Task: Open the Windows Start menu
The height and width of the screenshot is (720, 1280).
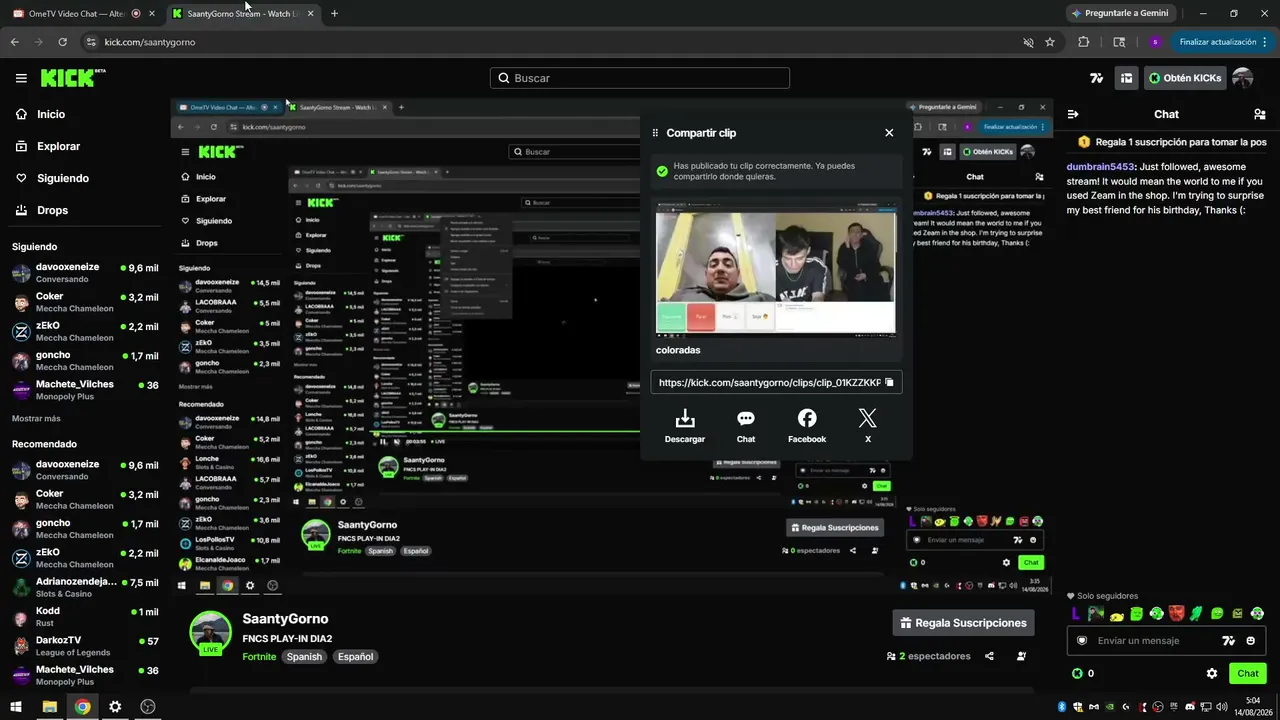Action: coord(16,707)
